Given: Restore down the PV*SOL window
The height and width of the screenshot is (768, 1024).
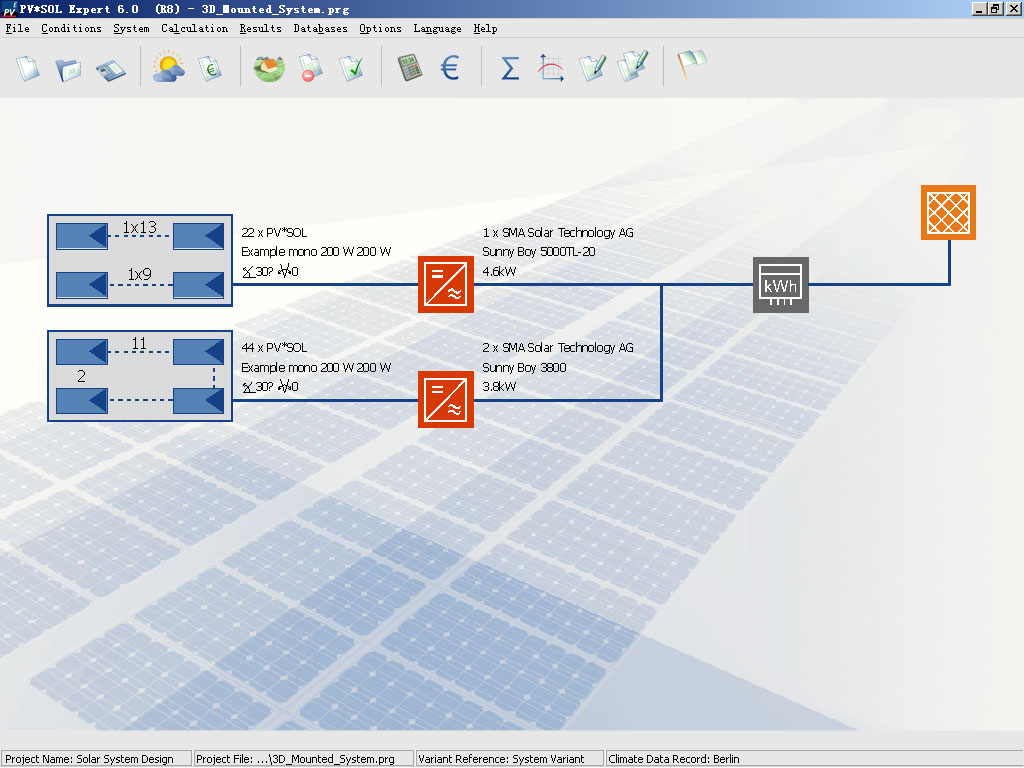Looking at the screenshot, I should tap(995, 8).
